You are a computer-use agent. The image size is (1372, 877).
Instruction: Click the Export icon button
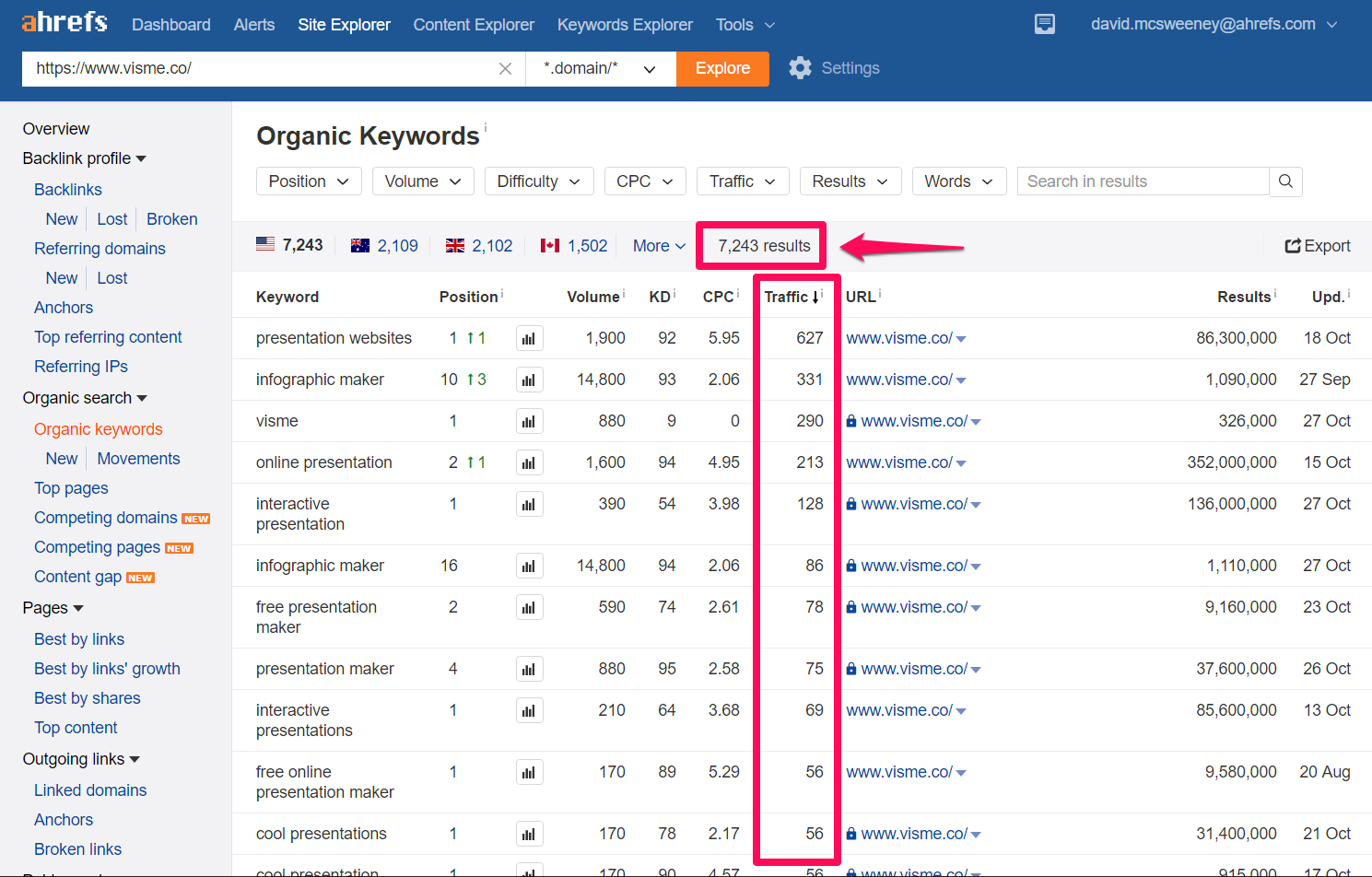[x=1318, y=246]
